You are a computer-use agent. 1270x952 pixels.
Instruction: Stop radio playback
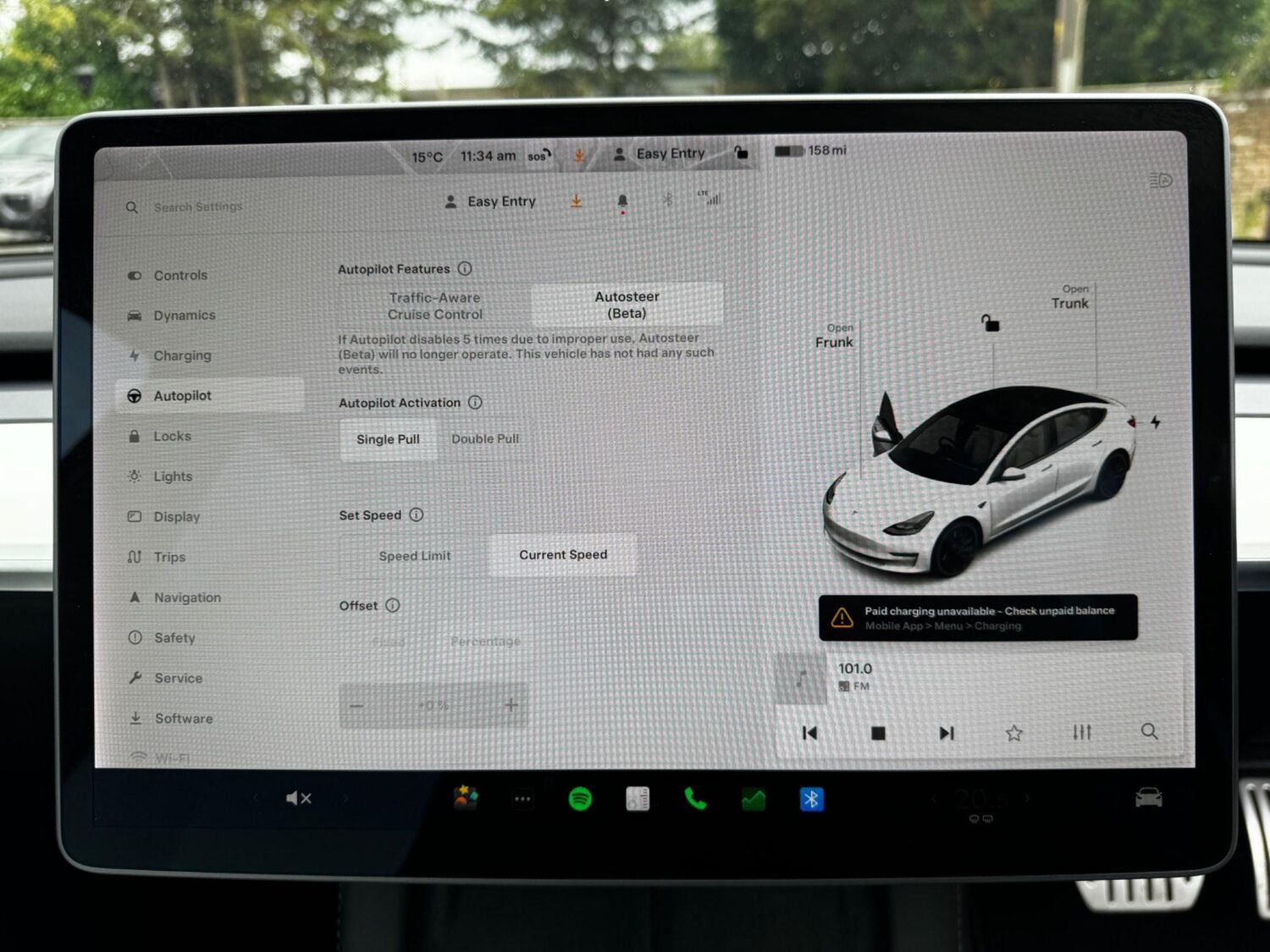[878, 733]
